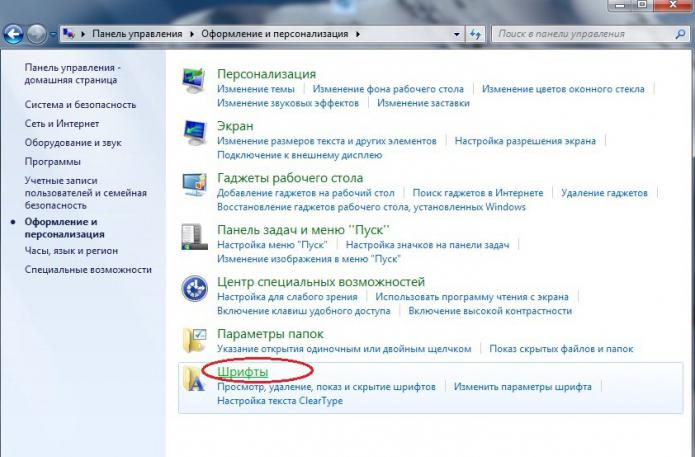Select the Панель управления breadcrumb
The height and width of the screenshot is (457, 695).
click(137, 34)
